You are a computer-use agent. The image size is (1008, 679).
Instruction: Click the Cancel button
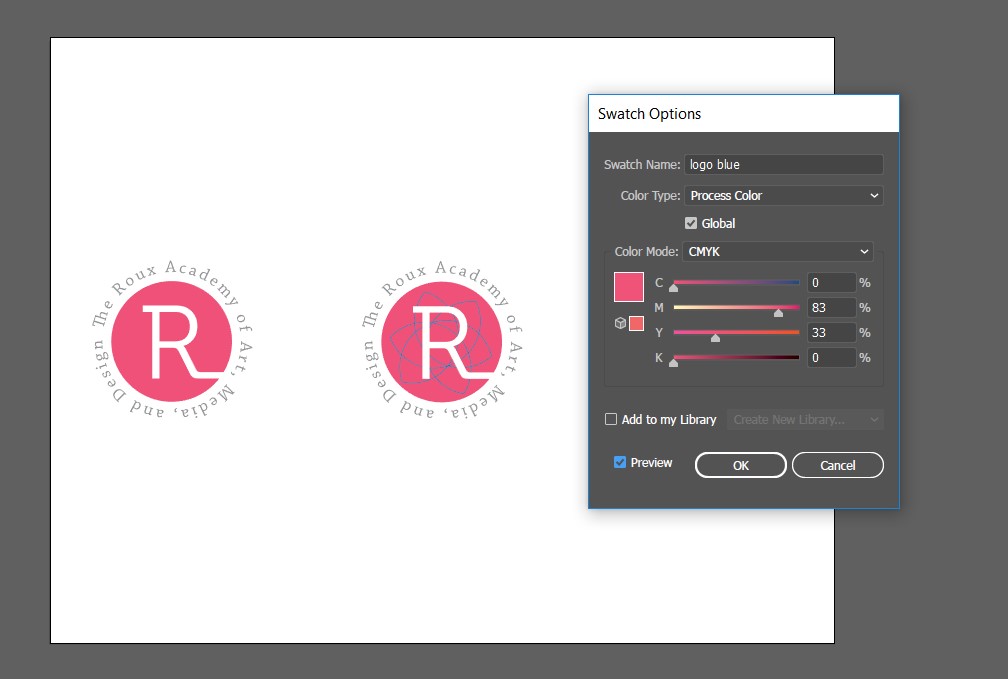click(838, 465)
